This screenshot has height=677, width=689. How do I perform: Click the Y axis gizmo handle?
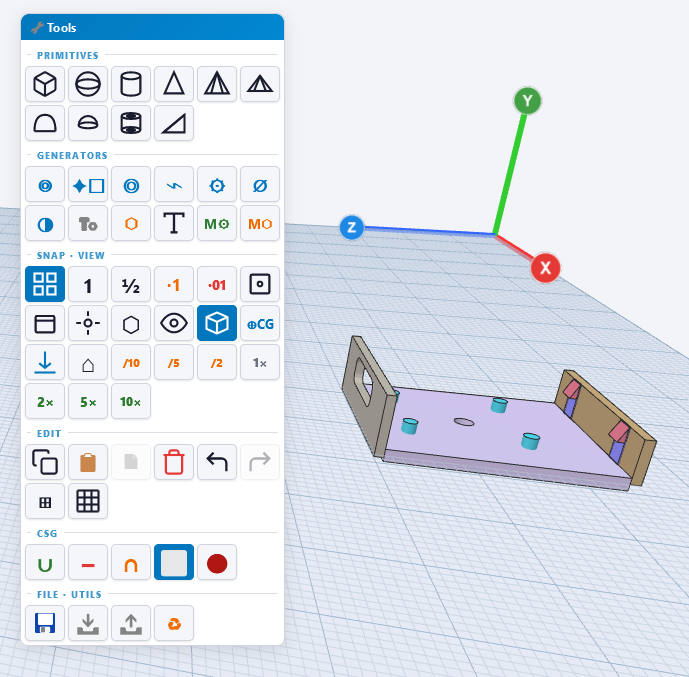pyautogui.click(x=527, y=101)
